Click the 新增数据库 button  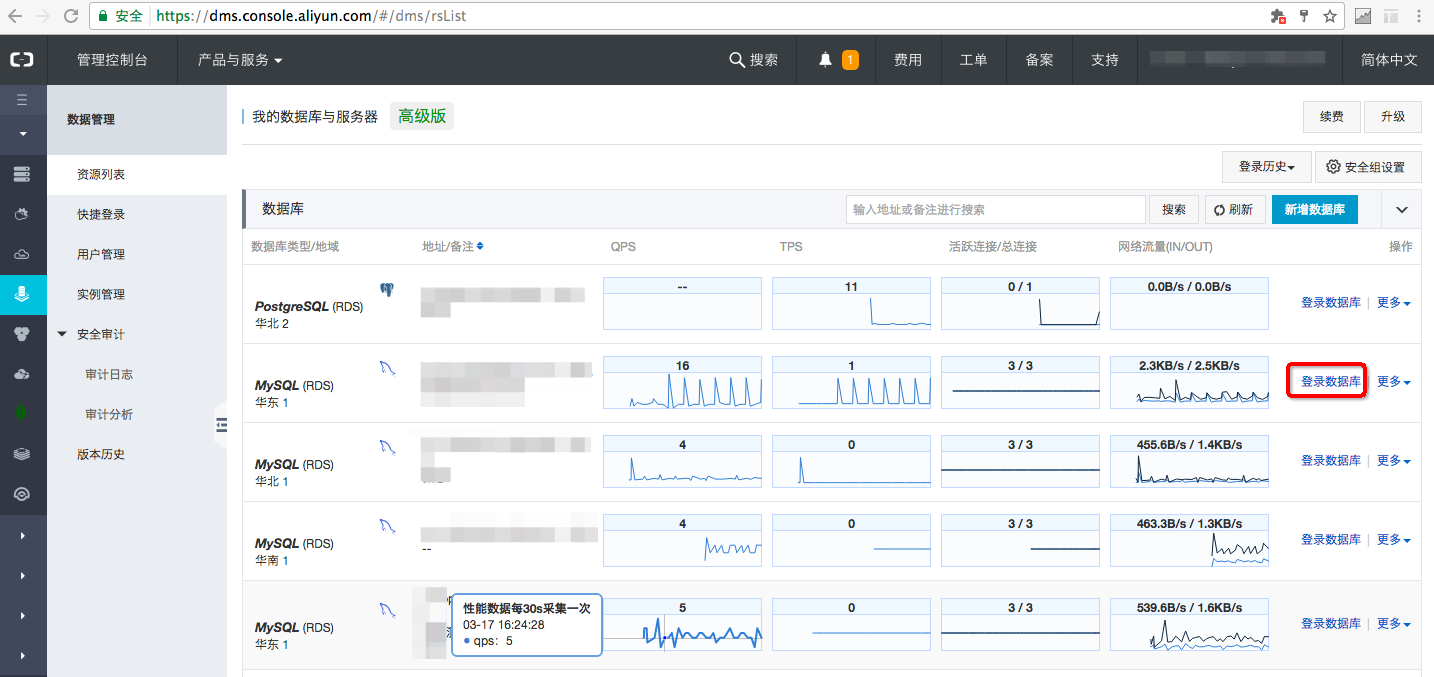1315,210
